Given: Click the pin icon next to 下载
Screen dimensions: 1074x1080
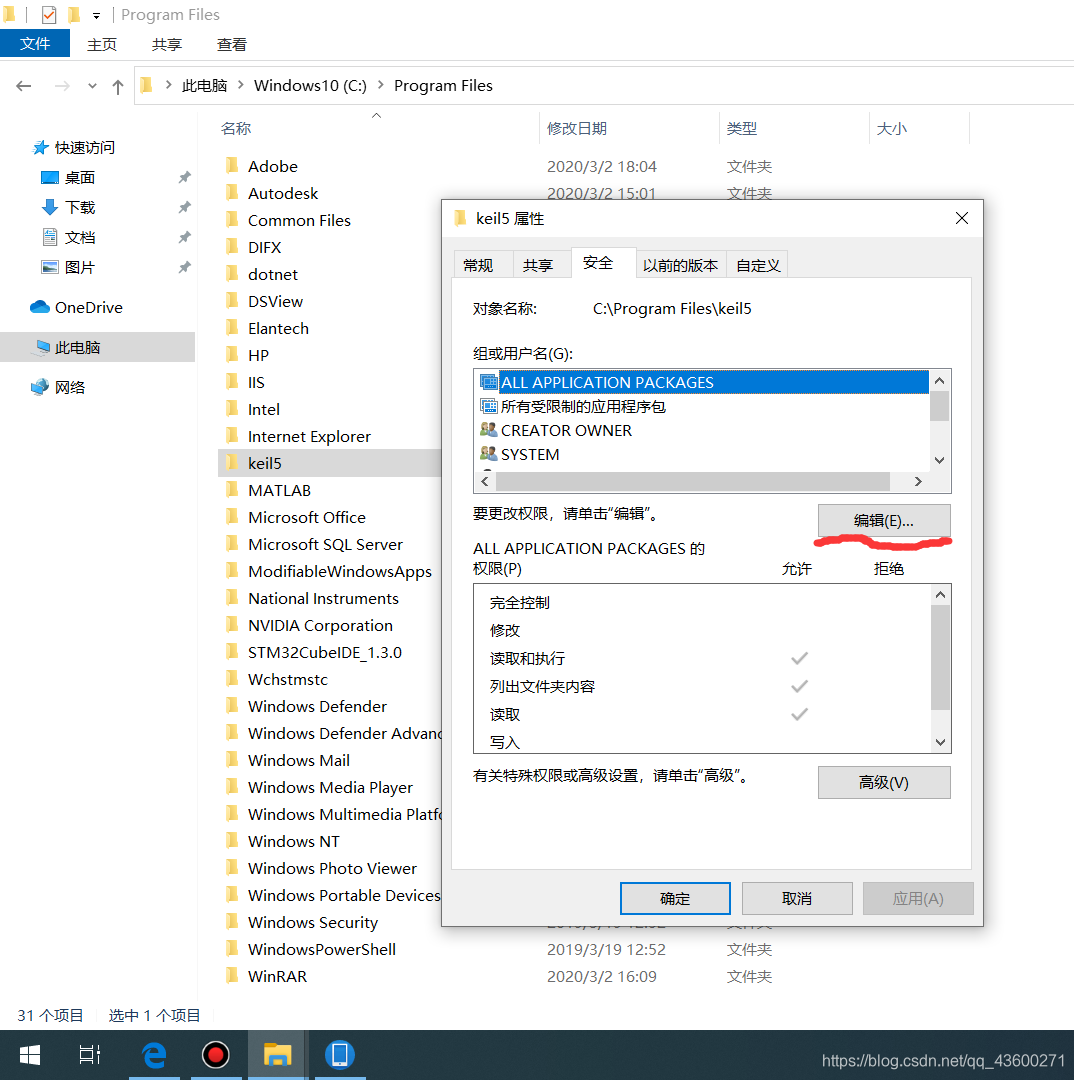Looking at the screenshot, I should 184,207.
